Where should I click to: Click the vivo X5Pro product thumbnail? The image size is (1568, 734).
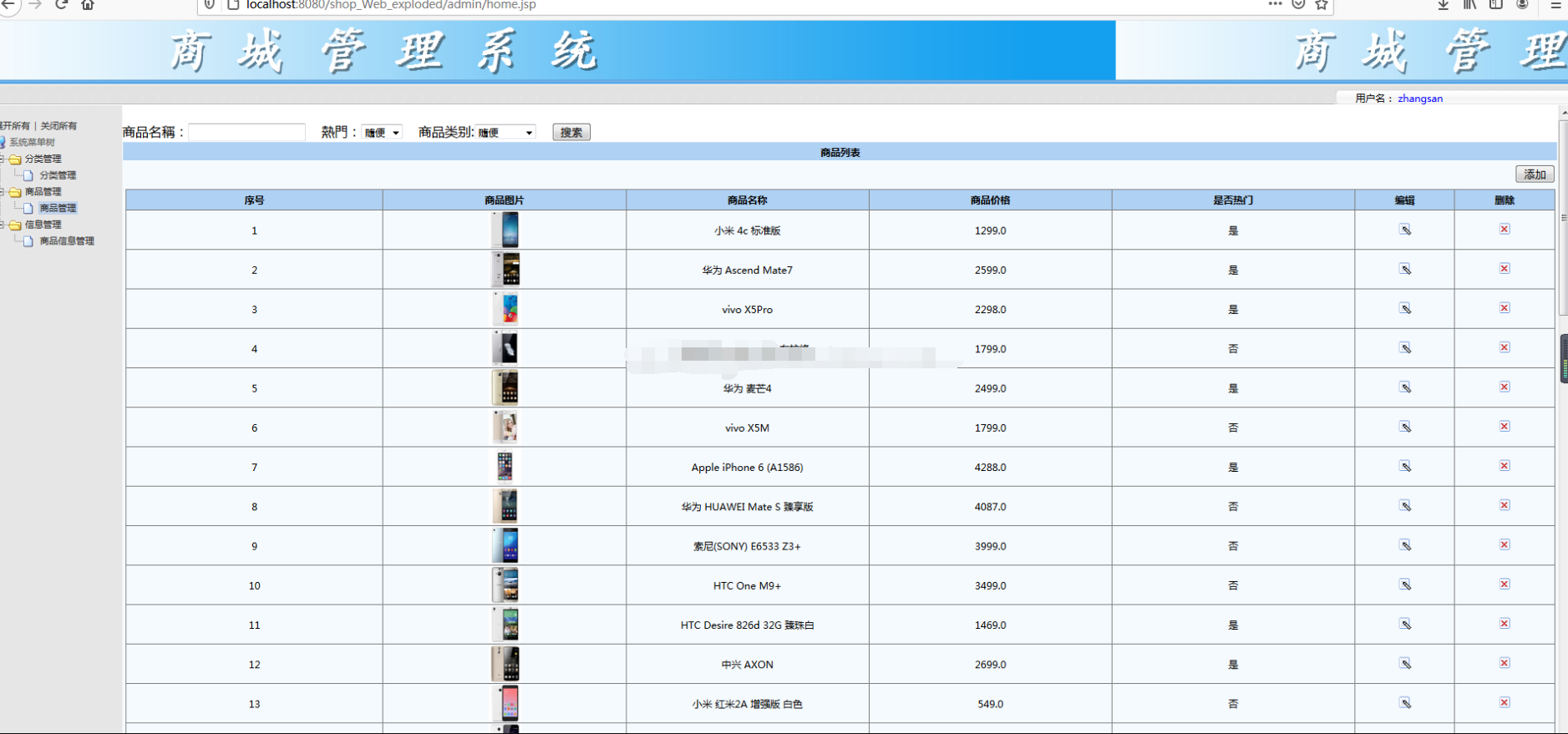coord(505,309)
